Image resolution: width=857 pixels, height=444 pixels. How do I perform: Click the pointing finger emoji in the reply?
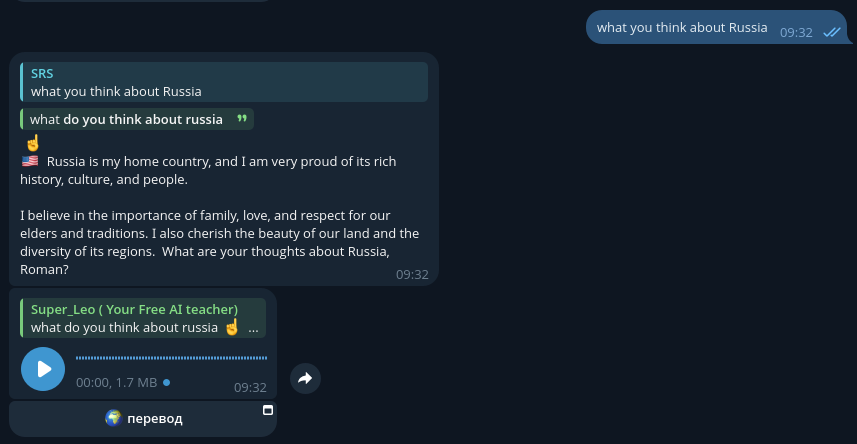tap(32, 142)
